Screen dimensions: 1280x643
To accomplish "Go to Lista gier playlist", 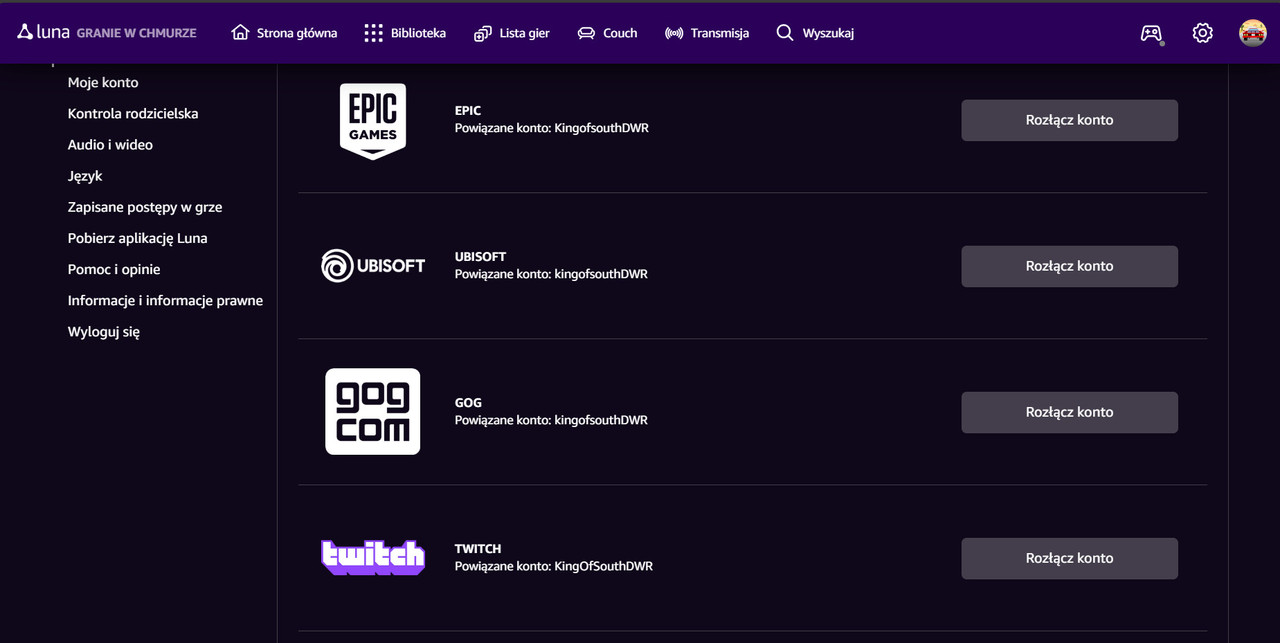I will click(x=512, y=33).
